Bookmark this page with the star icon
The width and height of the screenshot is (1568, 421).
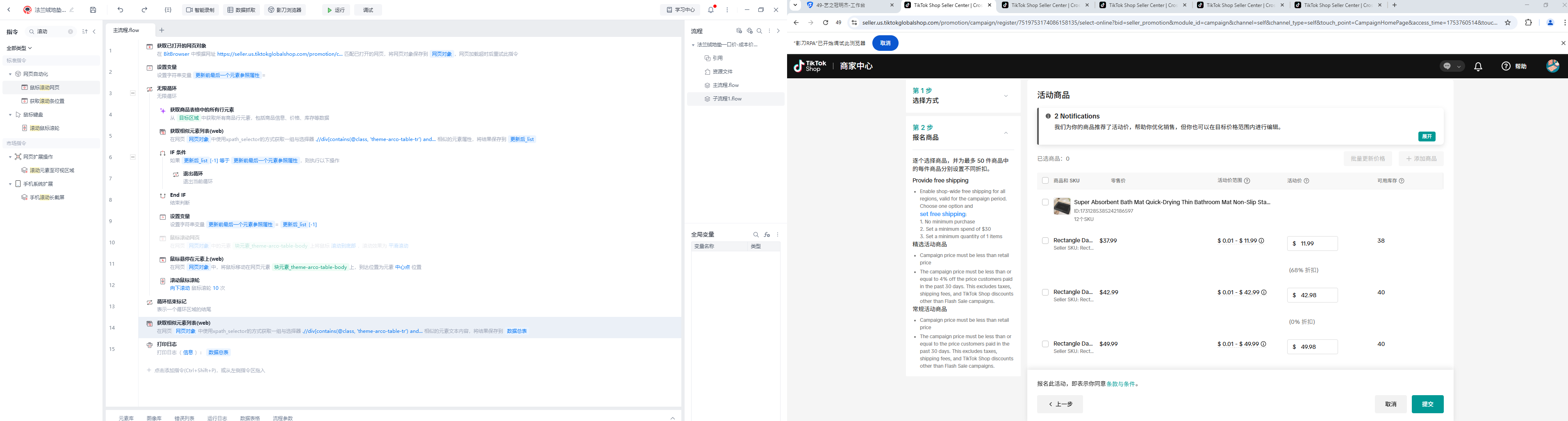coord(1508,23)
